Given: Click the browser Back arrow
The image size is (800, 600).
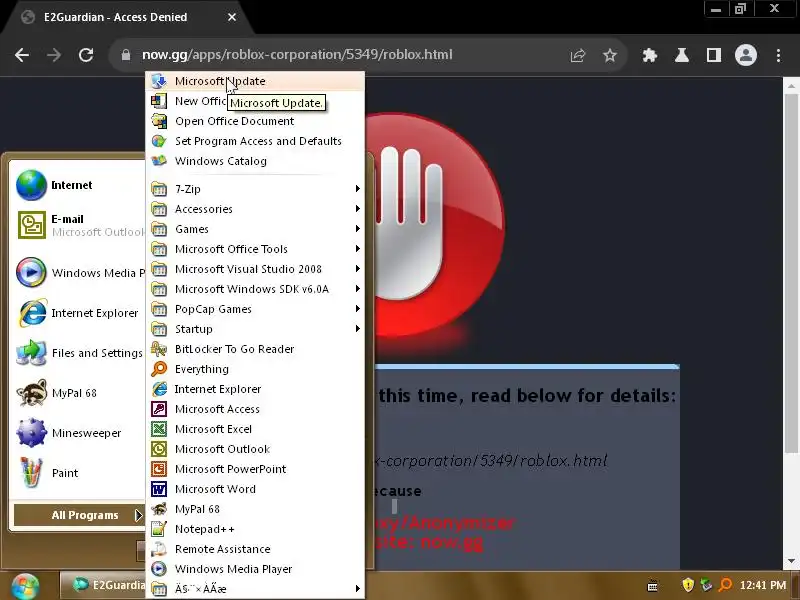Looking at the screenshot, I should (x=22, y=55).
